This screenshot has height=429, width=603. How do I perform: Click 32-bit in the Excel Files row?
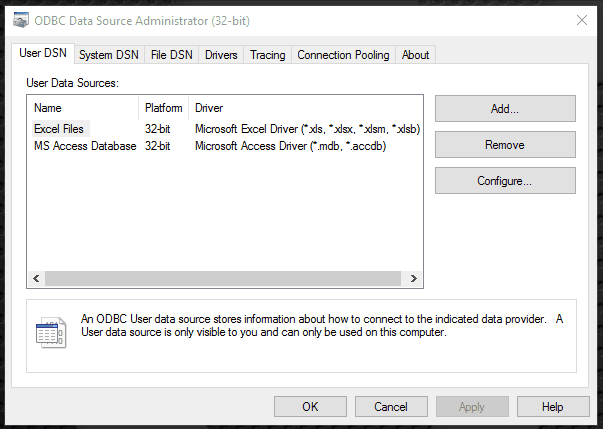tap(158, 129)
